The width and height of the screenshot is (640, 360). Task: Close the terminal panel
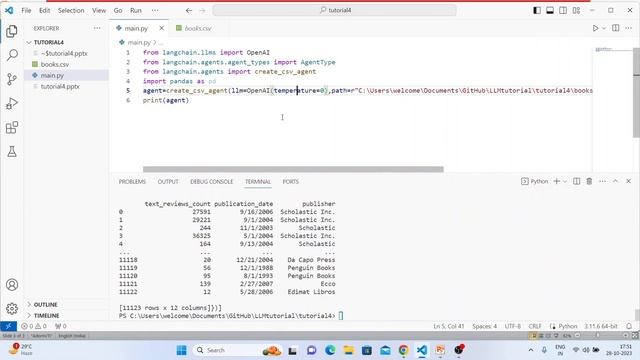pyautogui.click(x=629, y=181)
